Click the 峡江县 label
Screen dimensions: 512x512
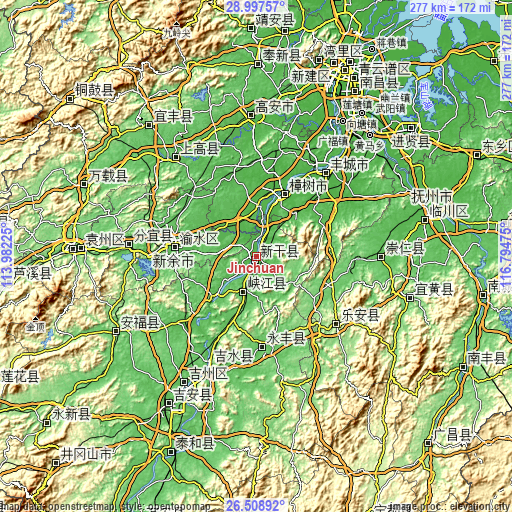(x=267, y=283)
